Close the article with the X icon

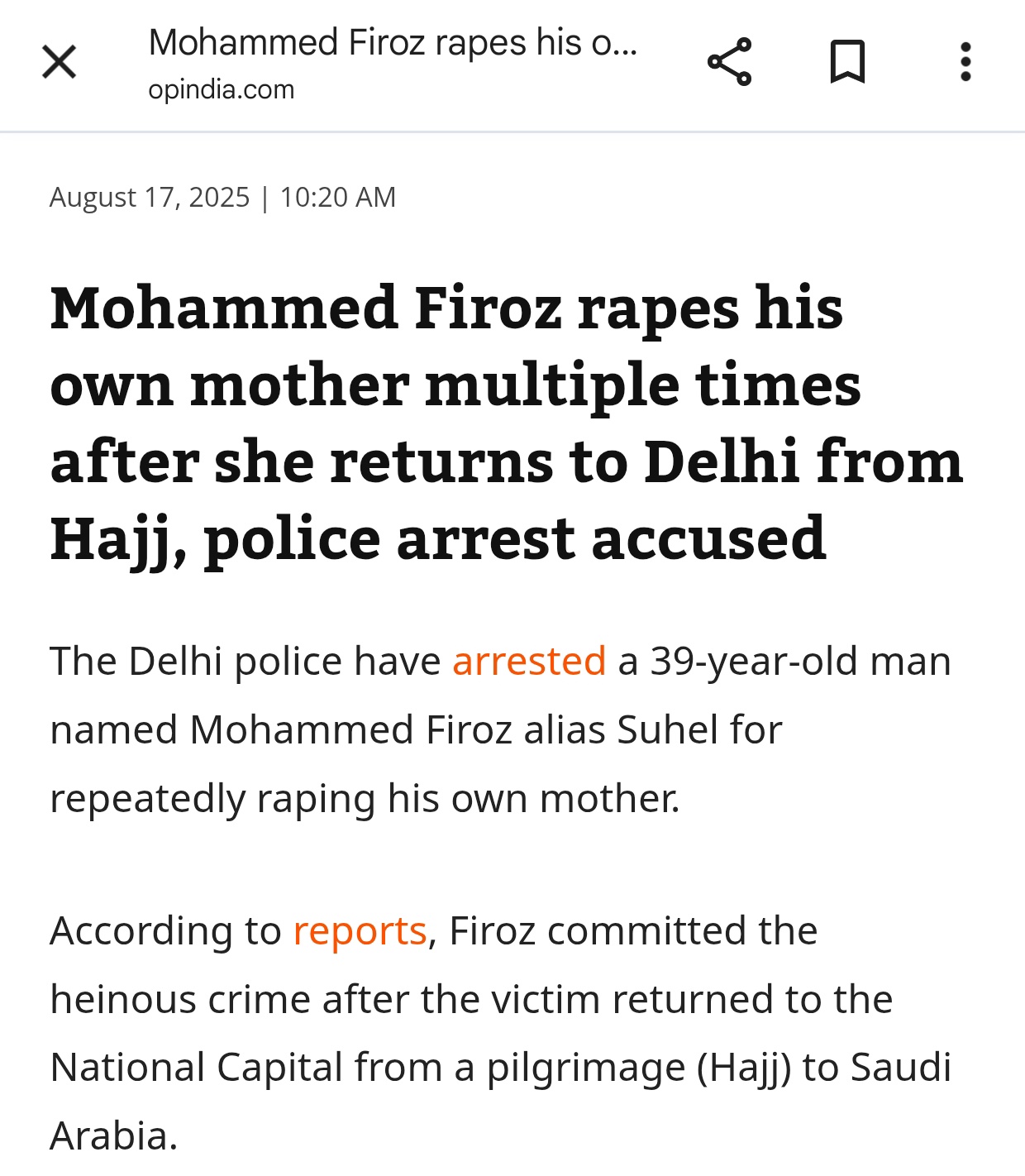59,62
